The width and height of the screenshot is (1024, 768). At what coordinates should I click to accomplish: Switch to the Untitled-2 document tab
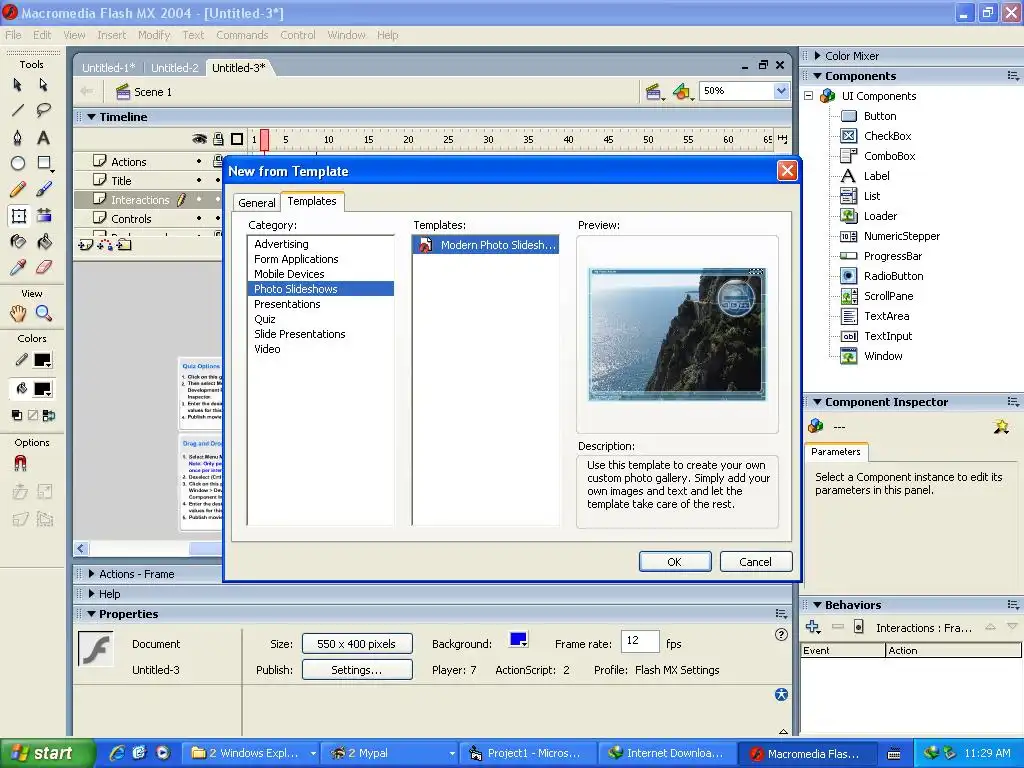174,68
